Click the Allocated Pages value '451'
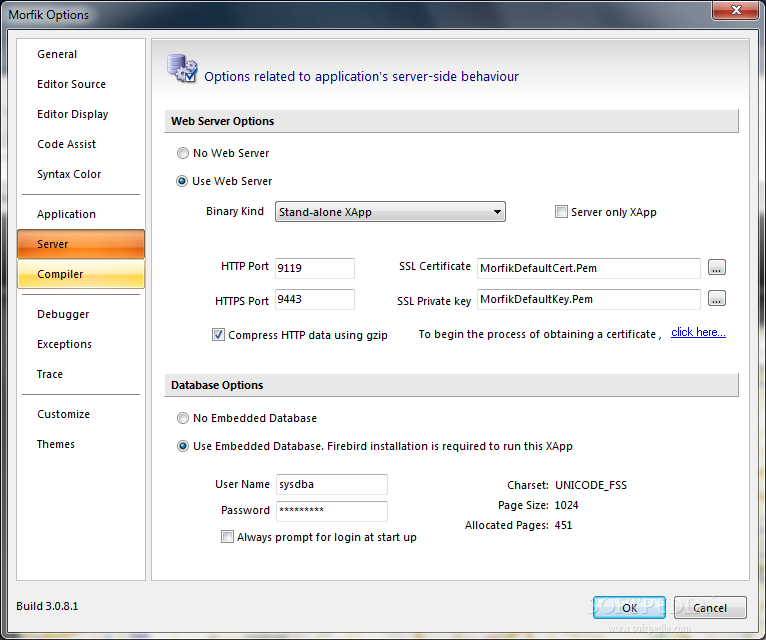Image resolution: width=766 pixels, height=640 pixels. coord(563,525)
